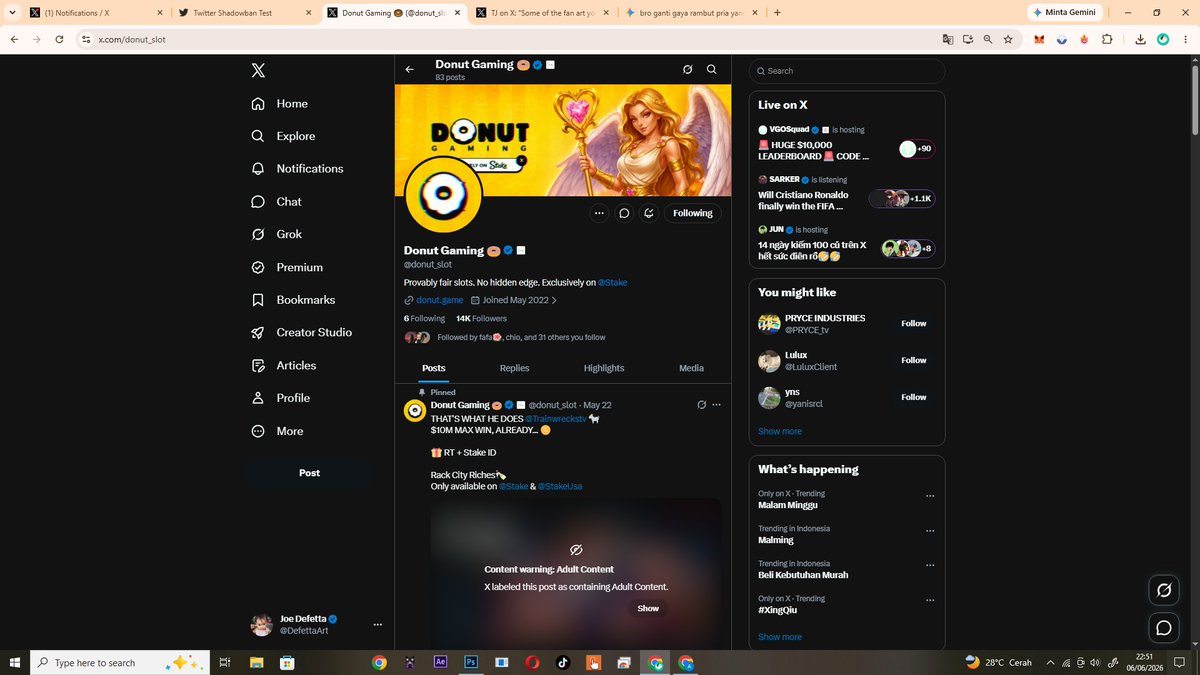Viewport: 1200px width, 675px height.
Task: Follow yns
Action: (914, 398)
